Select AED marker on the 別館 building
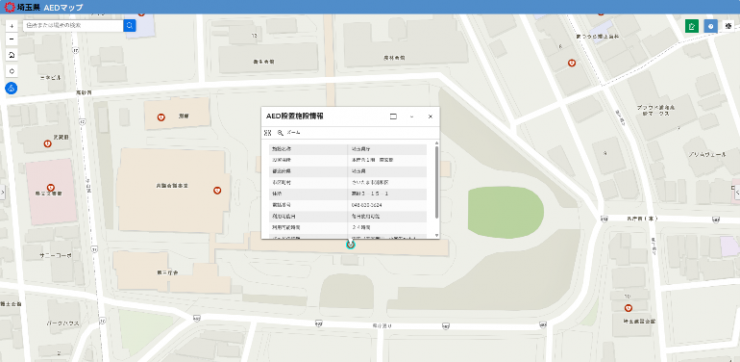The width and height of the screenshot is (740, 362). (160, 117)
